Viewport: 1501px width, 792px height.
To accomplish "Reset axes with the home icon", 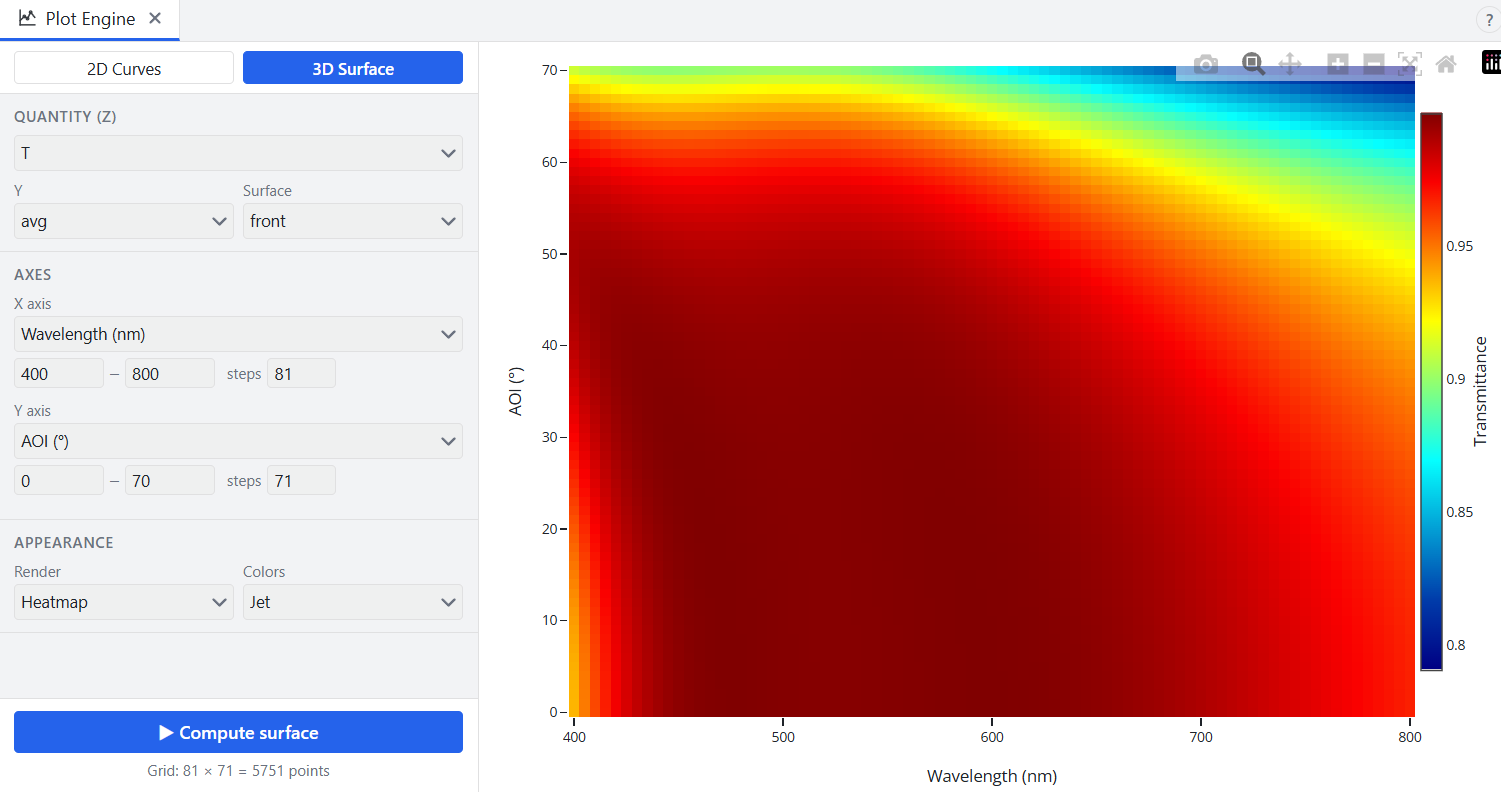I will click(1445, 65).
